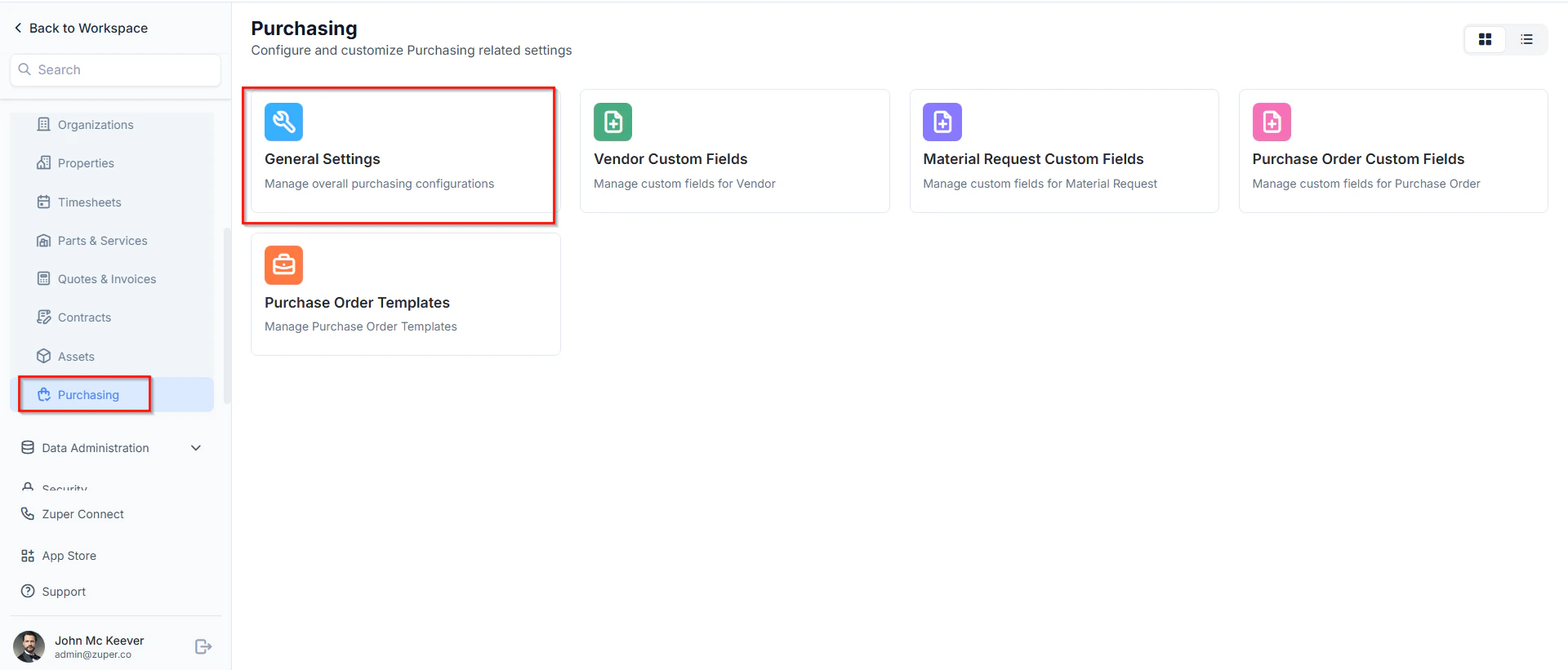Click the Parts & Services icon
The width and height of the screenshot is (1568, 670).
pos(44,240)
